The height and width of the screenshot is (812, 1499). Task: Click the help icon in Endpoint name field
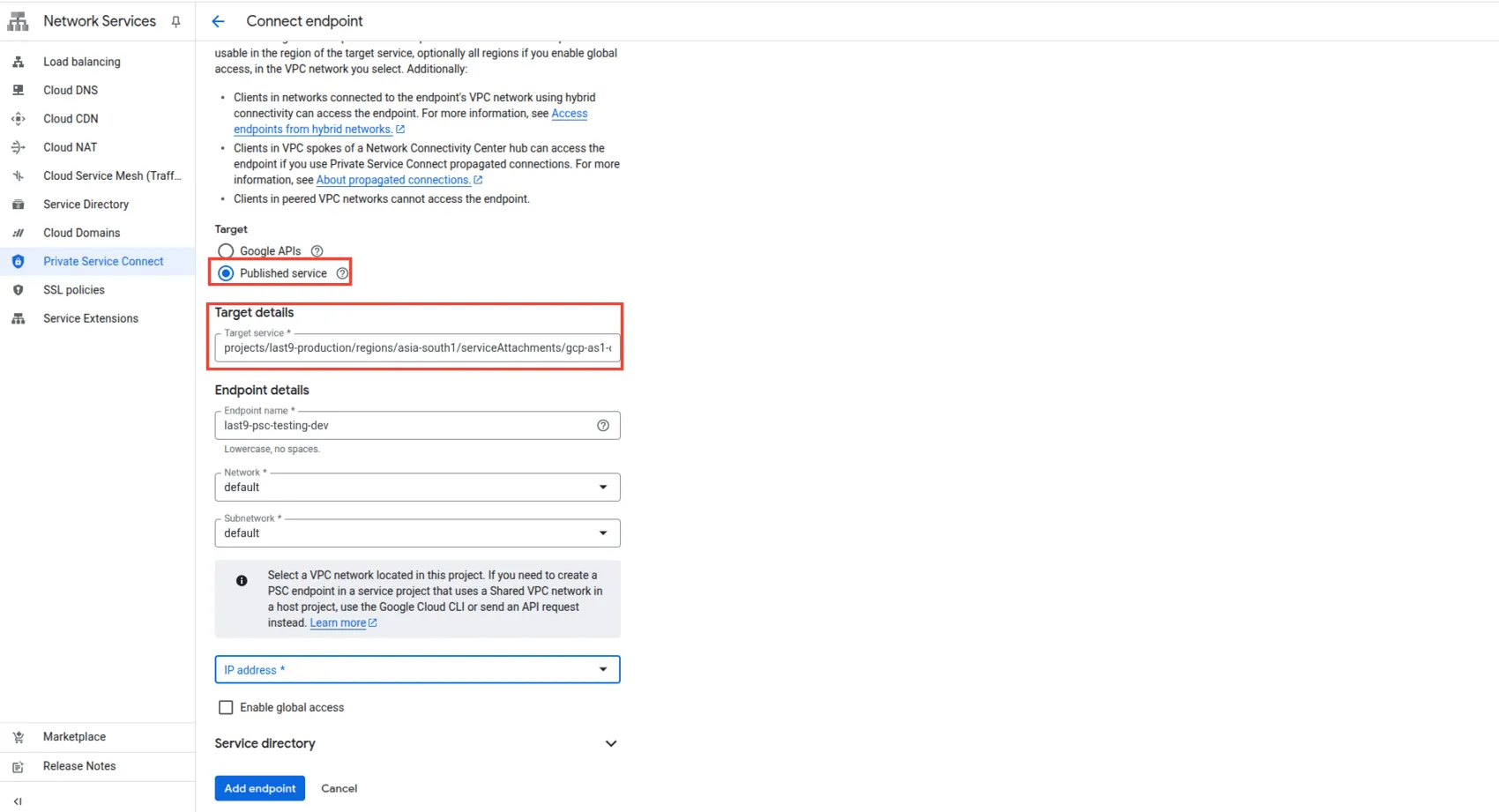603,426
